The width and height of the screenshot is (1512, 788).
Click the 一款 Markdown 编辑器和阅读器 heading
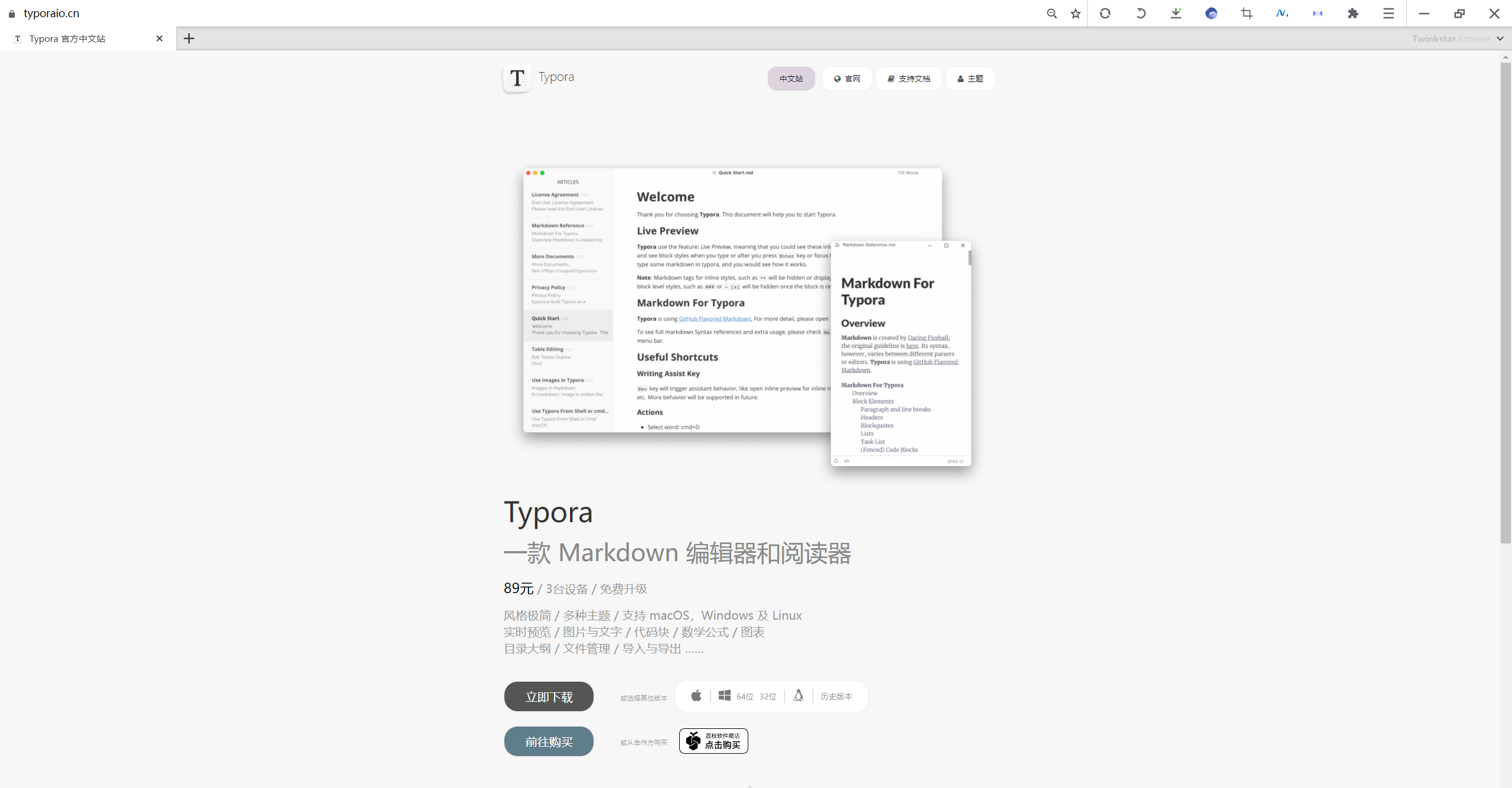[677, 553]
